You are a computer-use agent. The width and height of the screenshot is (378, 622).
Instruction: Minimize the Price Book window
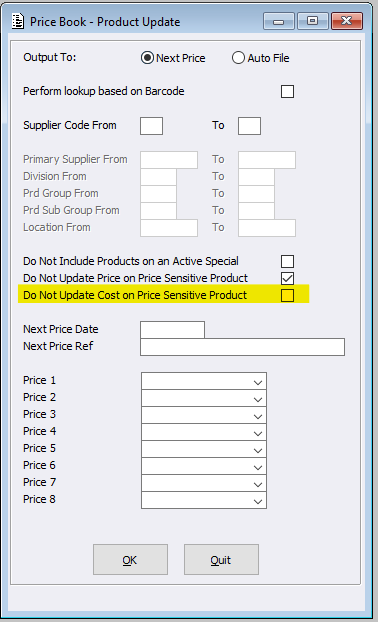[x=279, y=21]
